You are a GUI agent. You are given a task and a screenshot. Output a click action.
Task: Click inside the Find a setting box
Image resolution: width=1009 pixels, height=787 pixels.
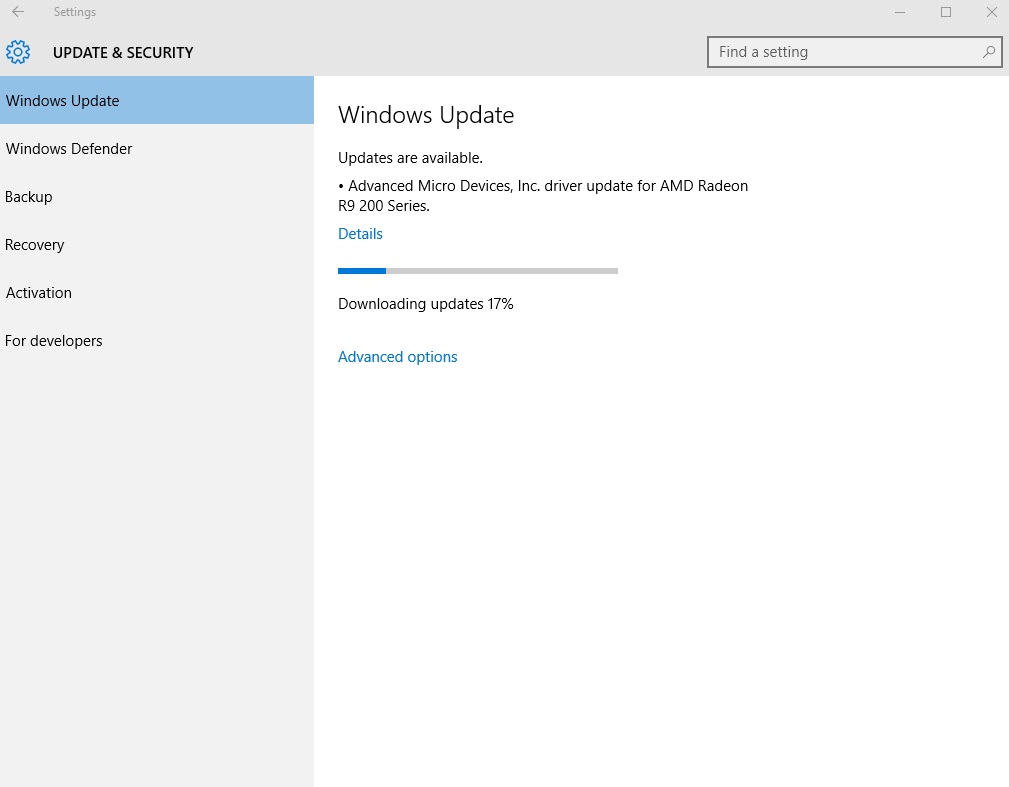coord(840,51)
